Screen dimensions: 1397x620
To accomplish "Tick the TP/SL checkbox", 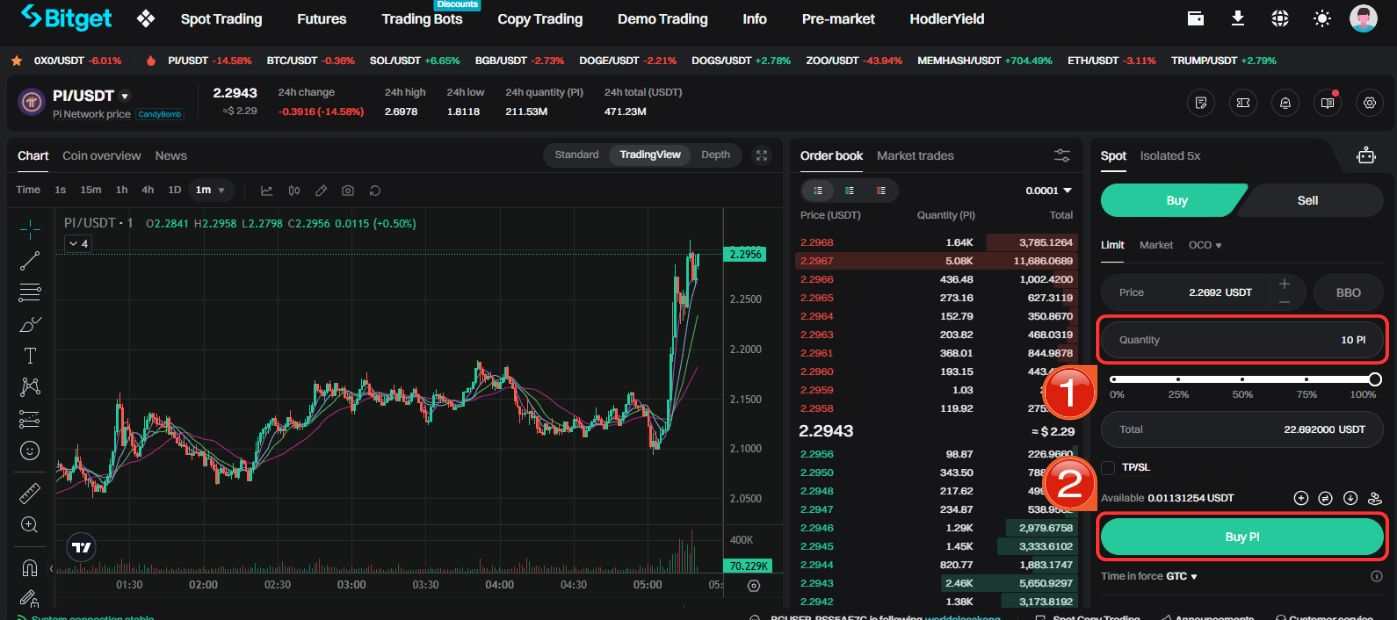I will pyautogui.click(x=1108, y=467).
